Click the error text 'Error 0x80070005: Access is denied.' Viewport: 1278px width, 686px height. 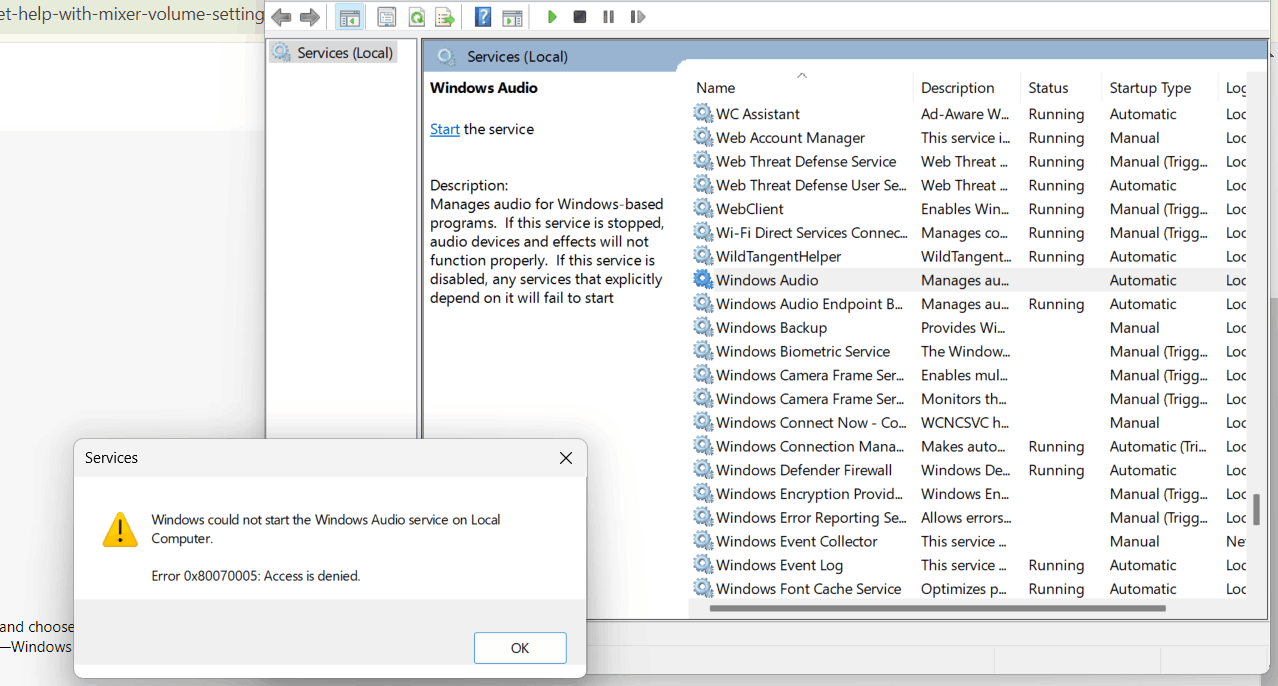tap(255, 576)
